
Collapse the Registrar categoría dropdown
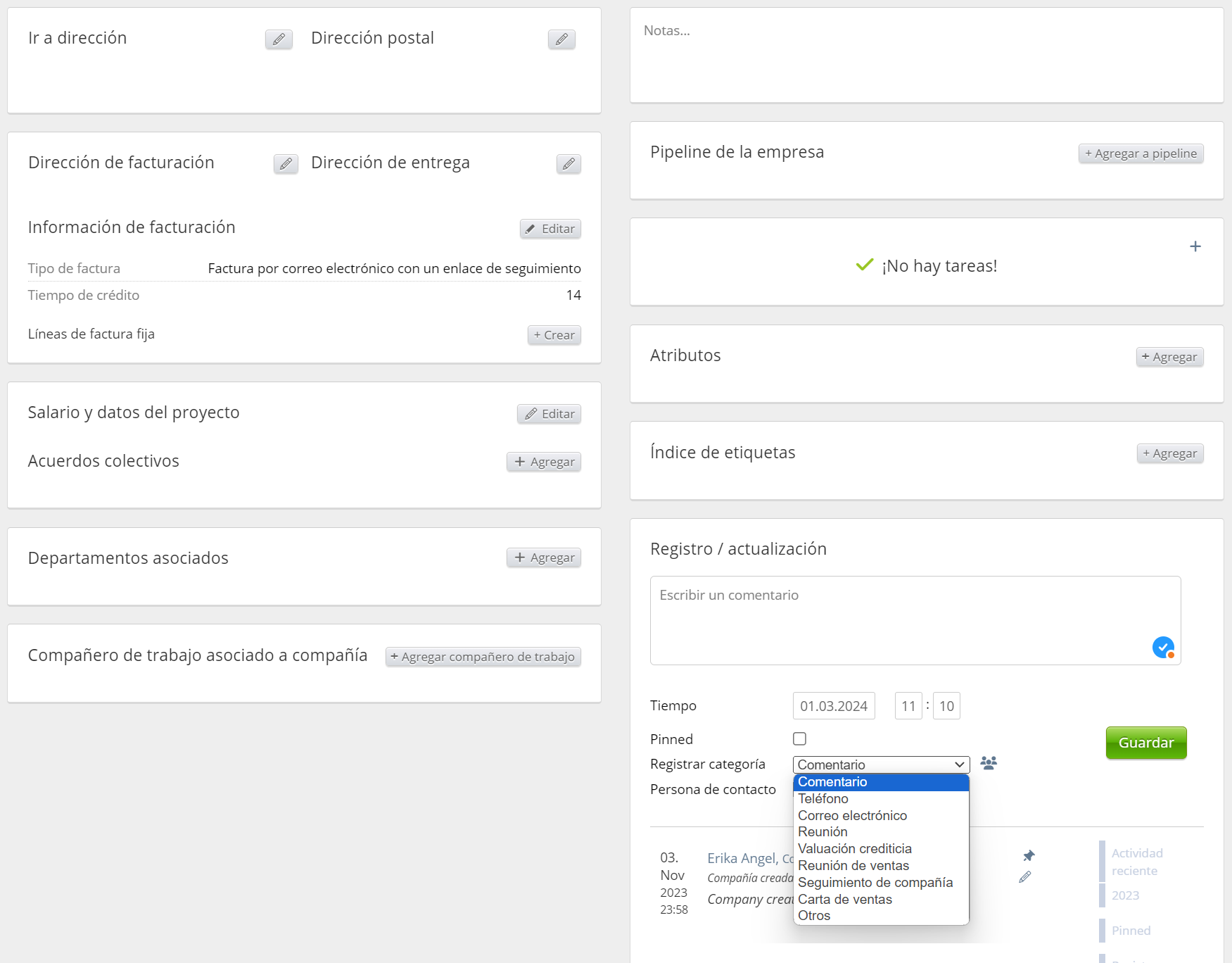[x=881, y=764]
